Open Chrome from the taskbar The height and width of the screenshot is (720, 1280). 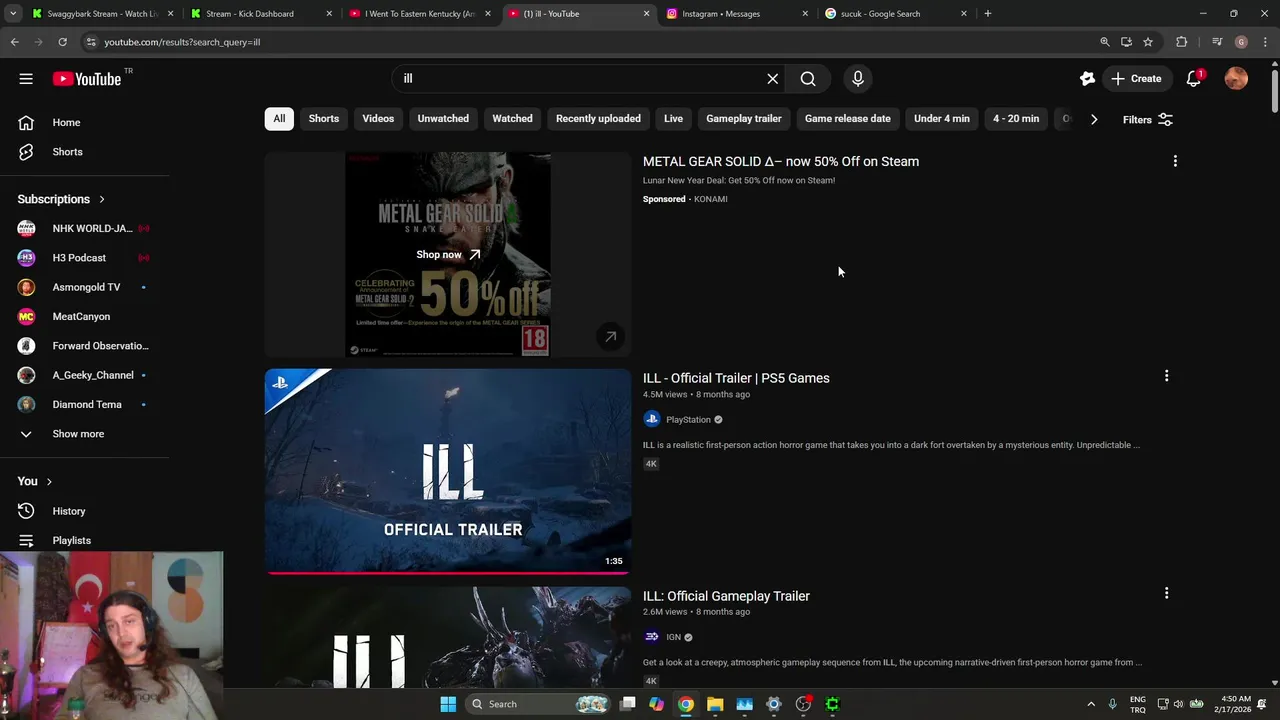(685, 704)
